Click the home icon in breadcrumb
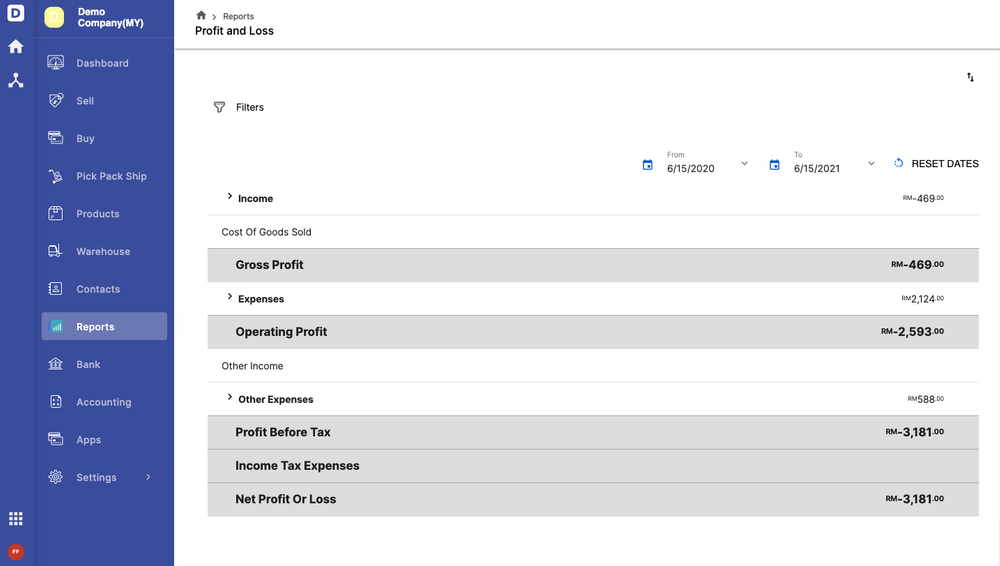The height and width of the screenshot is (566, 1000). click(x=201, y=16)
